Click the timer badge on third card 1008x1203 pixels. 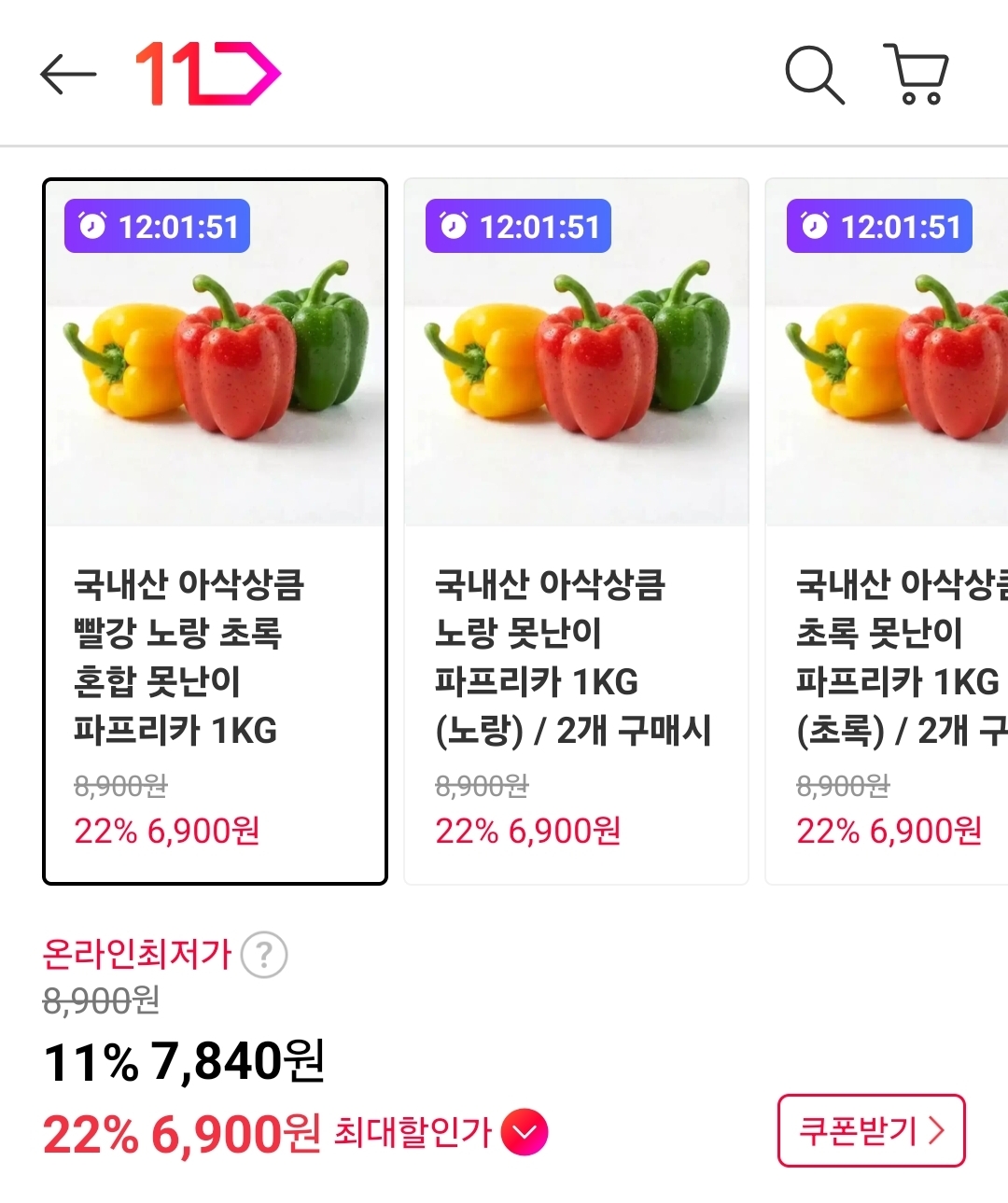(879, 226)
